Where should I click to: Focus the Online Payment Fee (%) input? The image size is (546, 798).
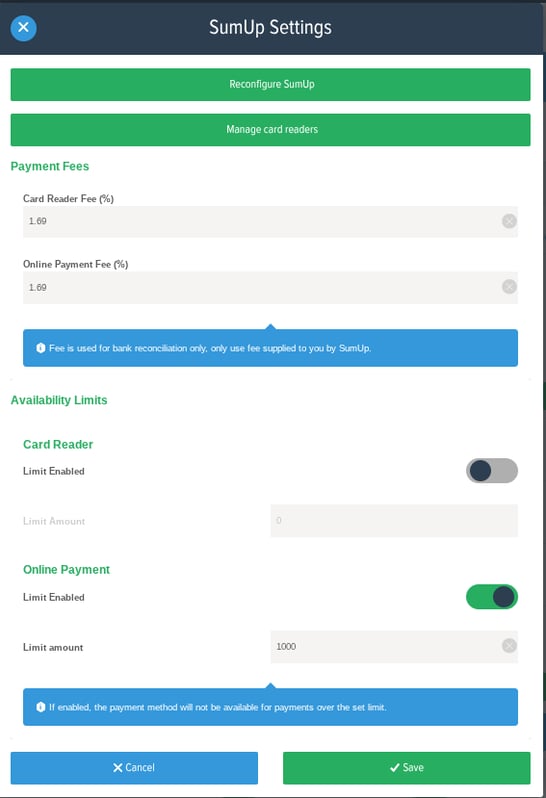(270, 288)
